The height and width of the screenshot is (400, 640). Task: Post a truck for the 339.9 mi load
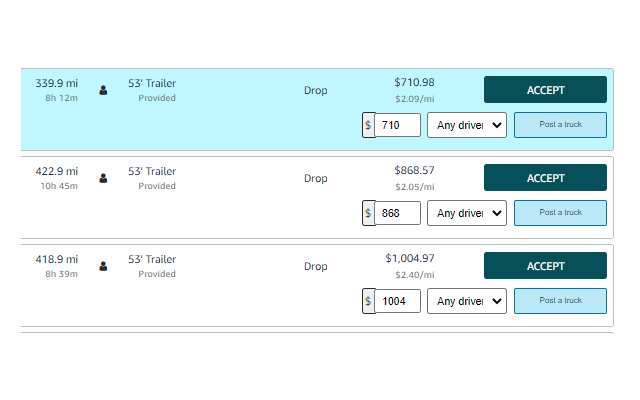[x=560, y=125]
